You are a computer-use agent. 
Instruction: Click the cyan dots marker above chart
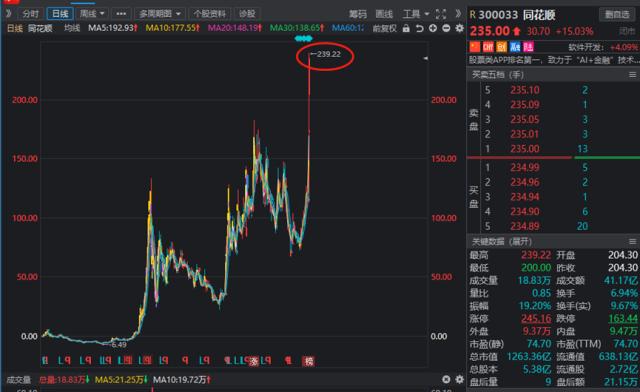(x=303, y=38)
